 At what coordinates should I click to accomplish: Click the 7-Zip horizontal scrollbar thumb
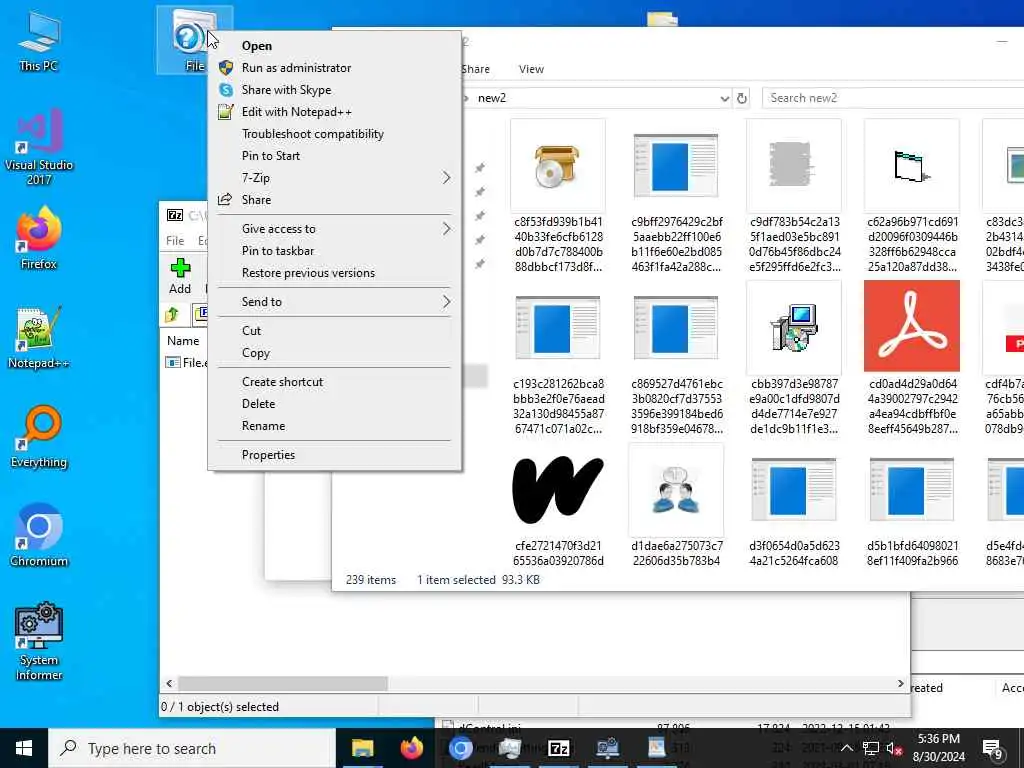(x=283, y=683)
